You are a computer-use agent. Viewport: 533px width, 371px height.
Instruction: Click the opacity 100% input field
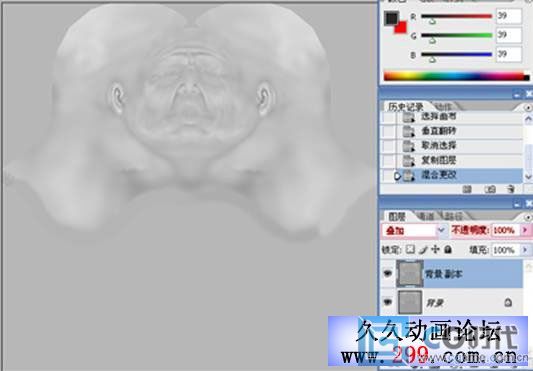pyautogui.click(x=505, y=231)
